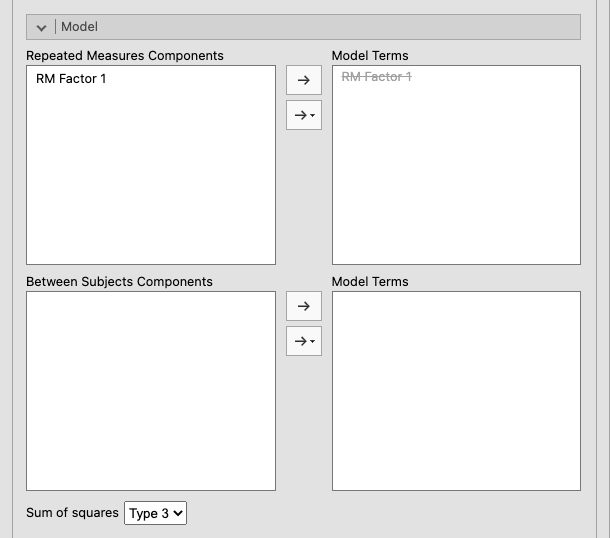Image resolution: width=610 pixels, height=538 pixels.
Task: Click the upper Model Terms label
Action: [370, 55]
